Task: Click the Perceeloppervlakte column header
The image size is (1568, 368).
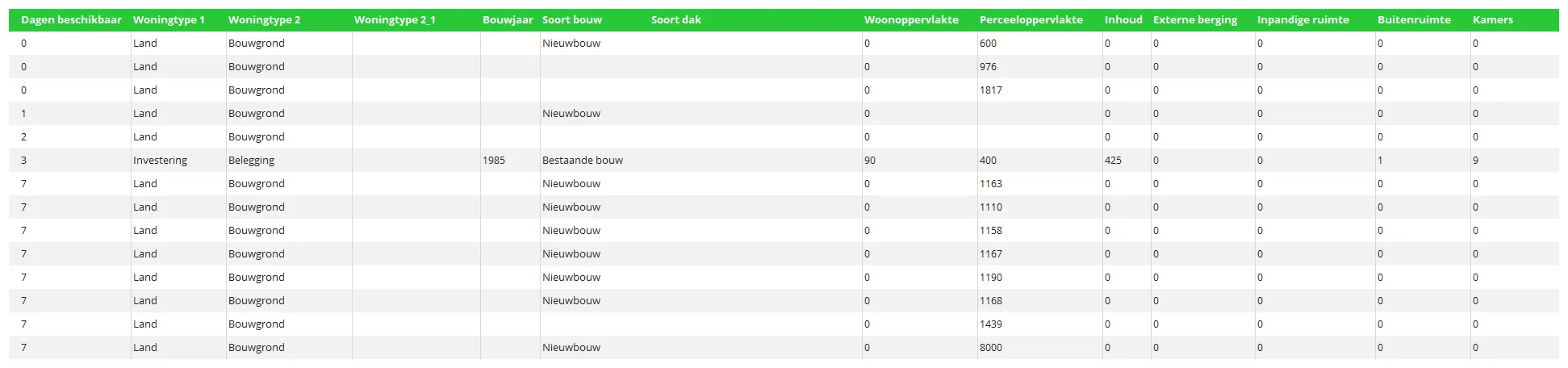Action: [x=1031, y=20]
